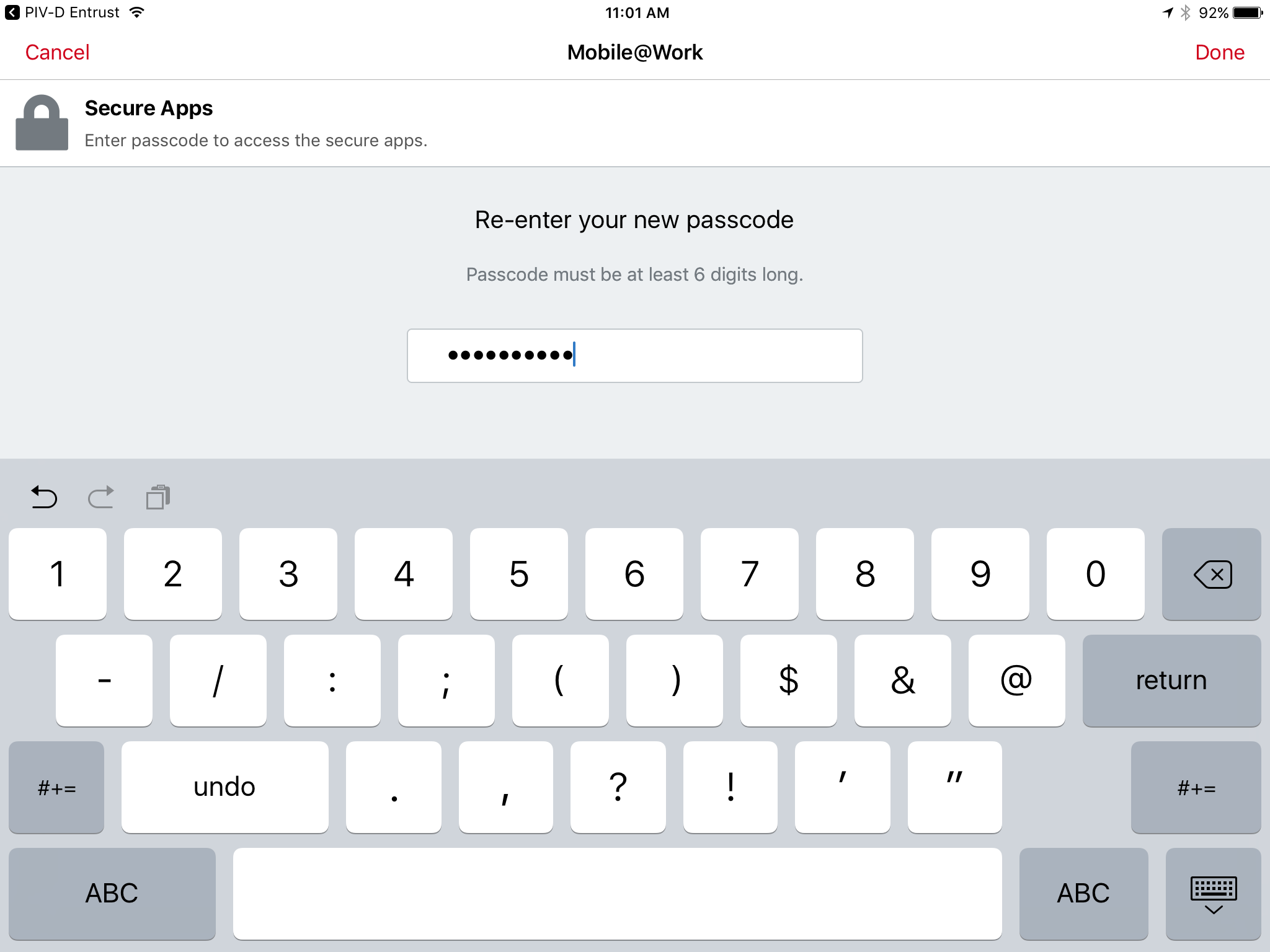This screenshot has height=952, width=1270.
Task: Tap the undo arrow icon above keyboard
Action: pos(44,497)
